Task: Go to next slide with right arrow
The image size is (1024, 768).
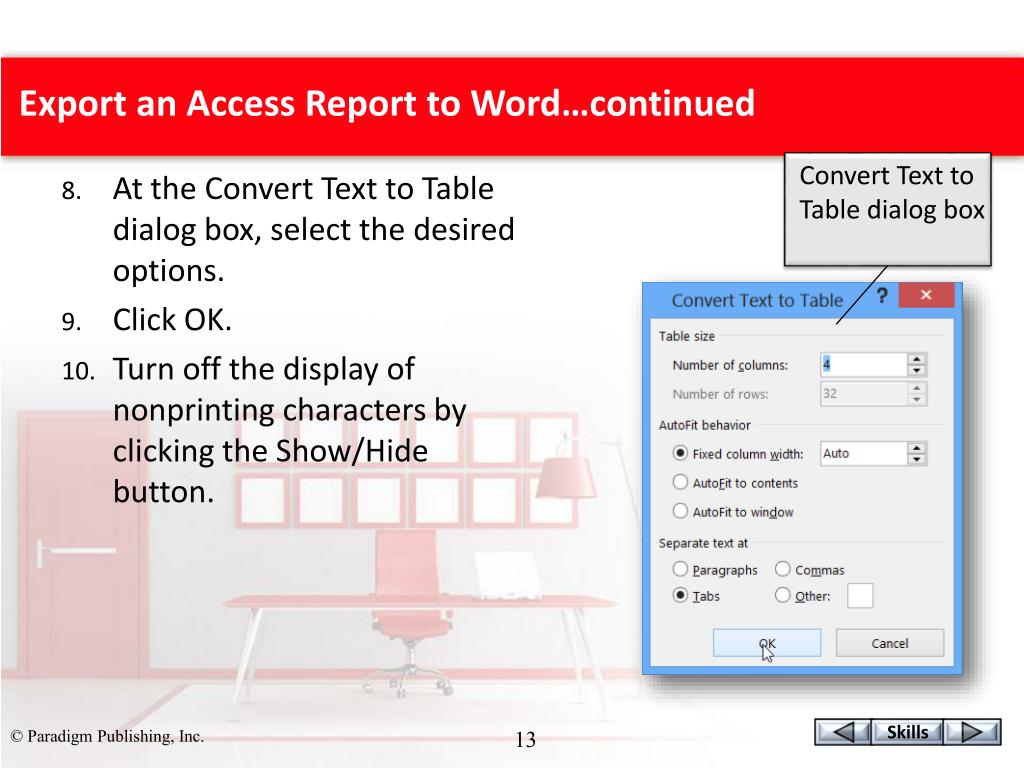Action: pyautogui.click(x=973, y=731)
